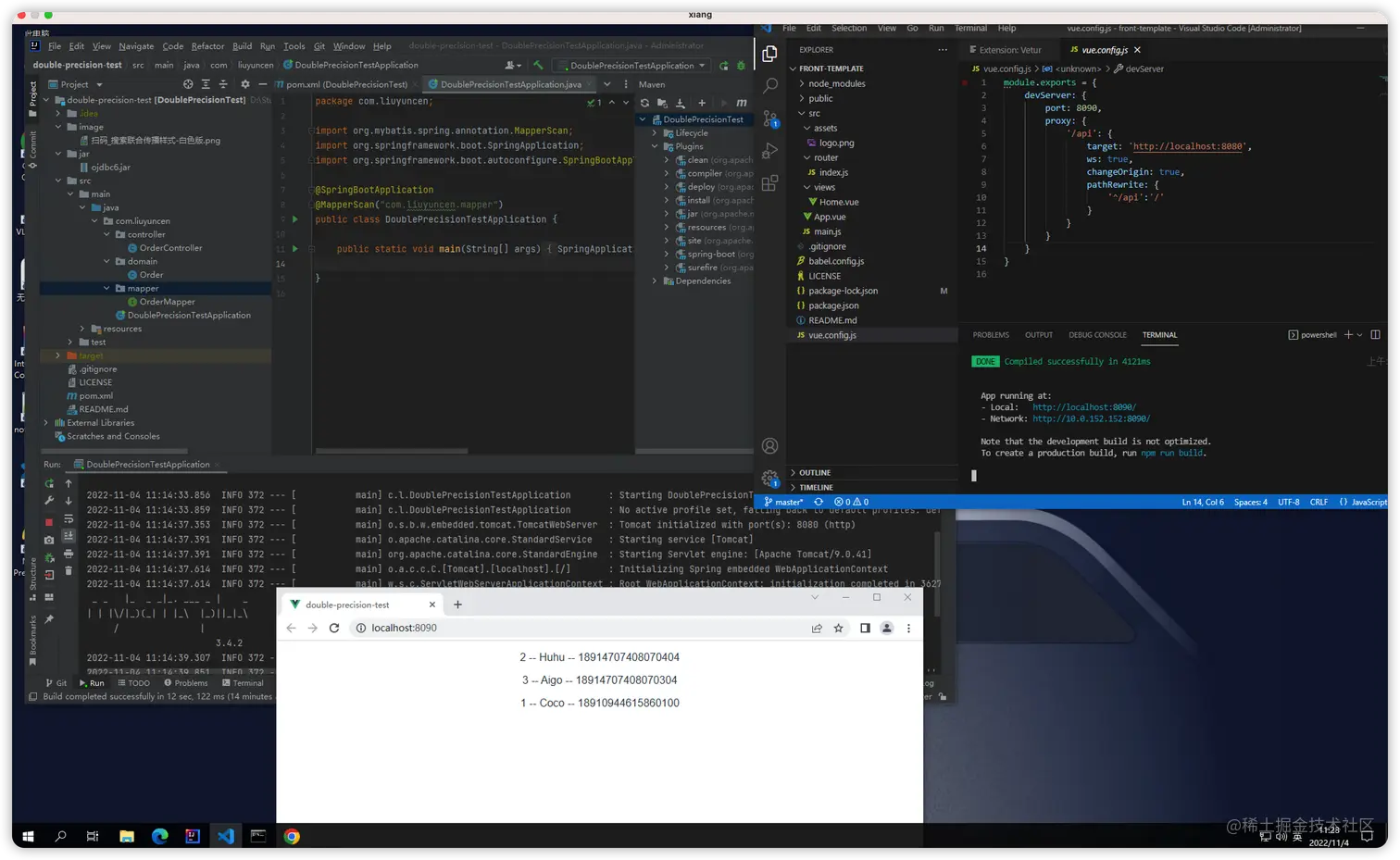This screenshot has height=860, width=1400.
Task: Open Extensions view in VS Code
Action: pyautogui.click(x=769, y=182)
